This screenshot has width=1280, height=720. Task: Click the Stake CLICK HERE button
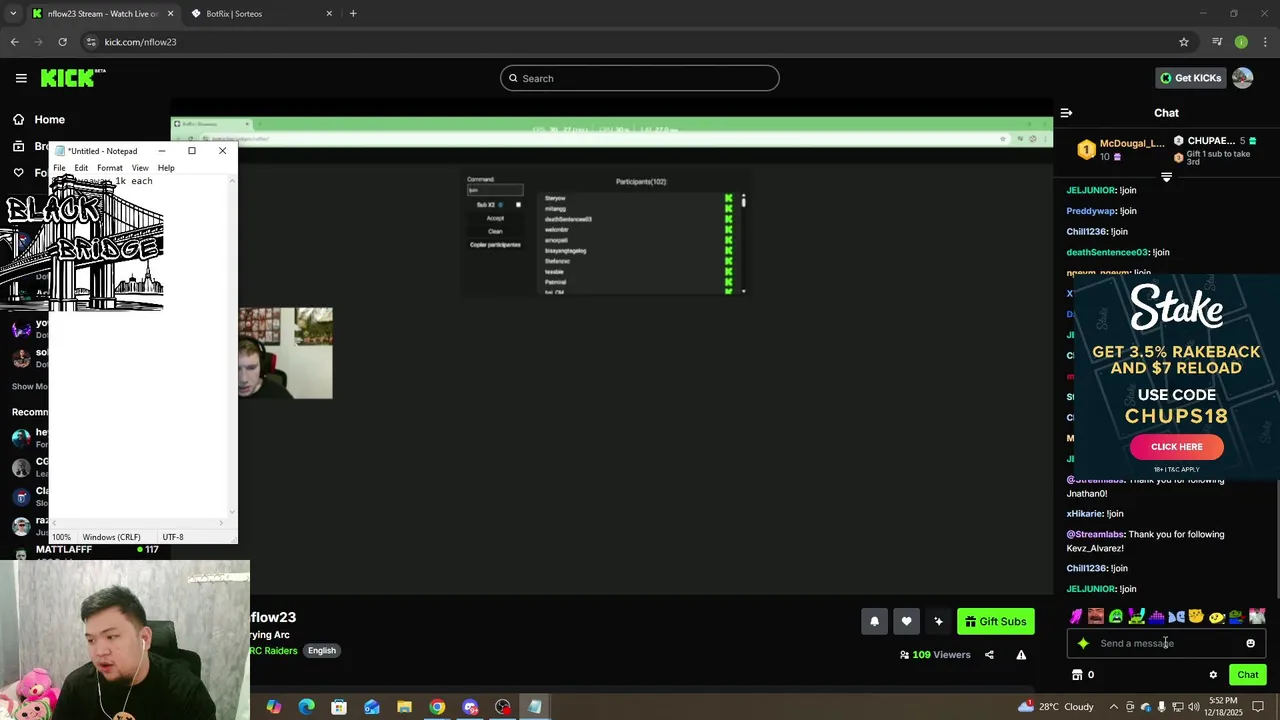click(1177, 447)
